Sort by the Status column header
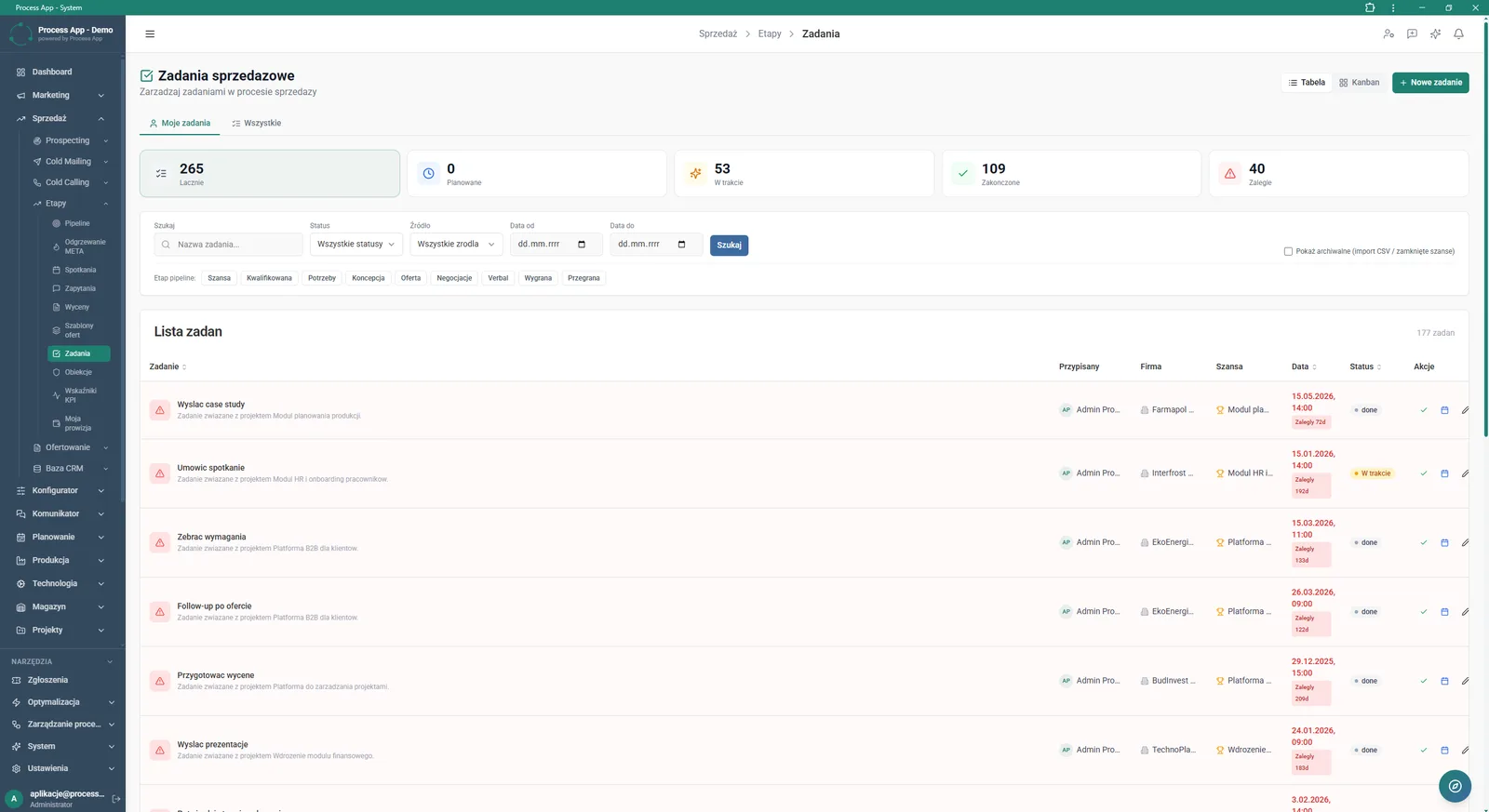 (x=1365, y=366)
